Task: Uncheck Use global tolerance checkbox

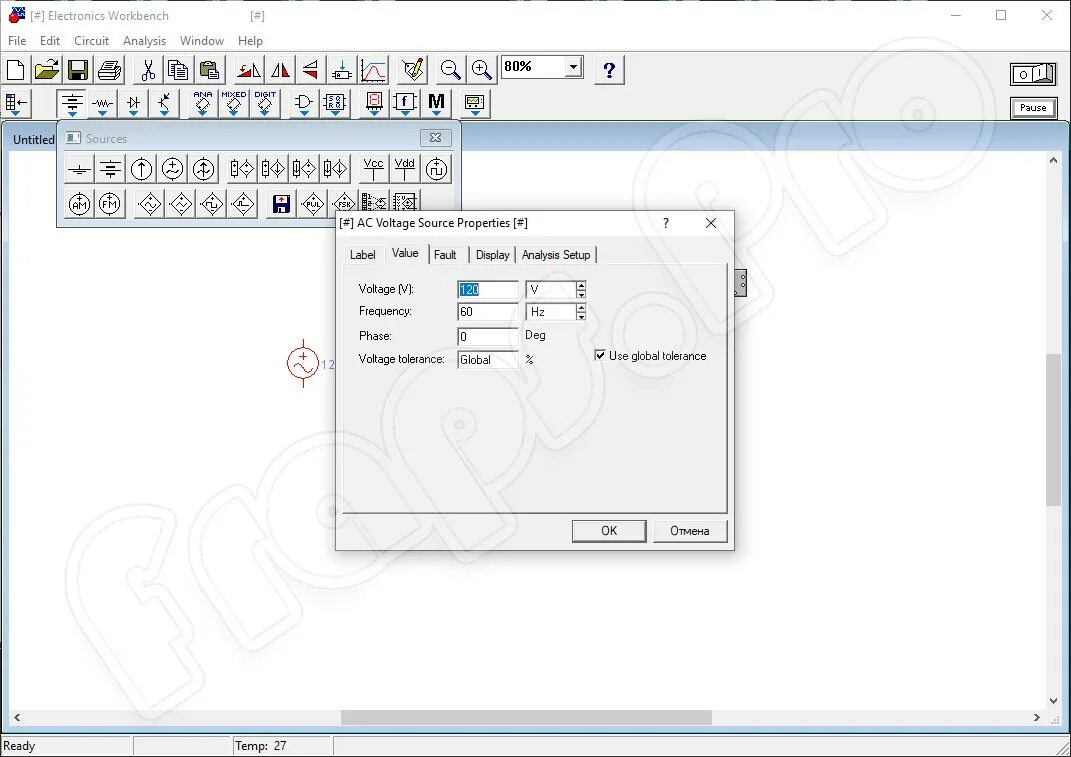Action: point(600,355)
